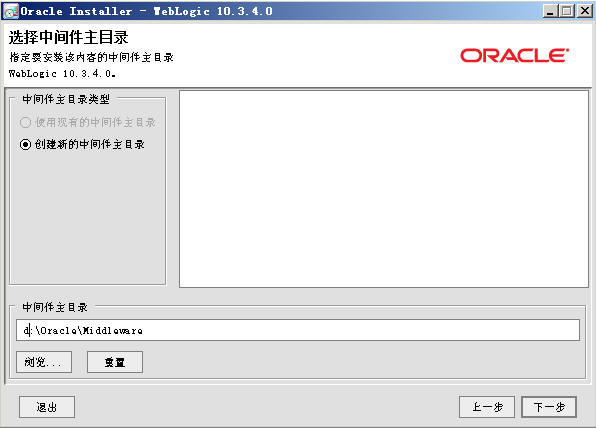The image size is (596, 428).
Task: Click in the d:\Oracle\Middleware path field
Action: 298,330
